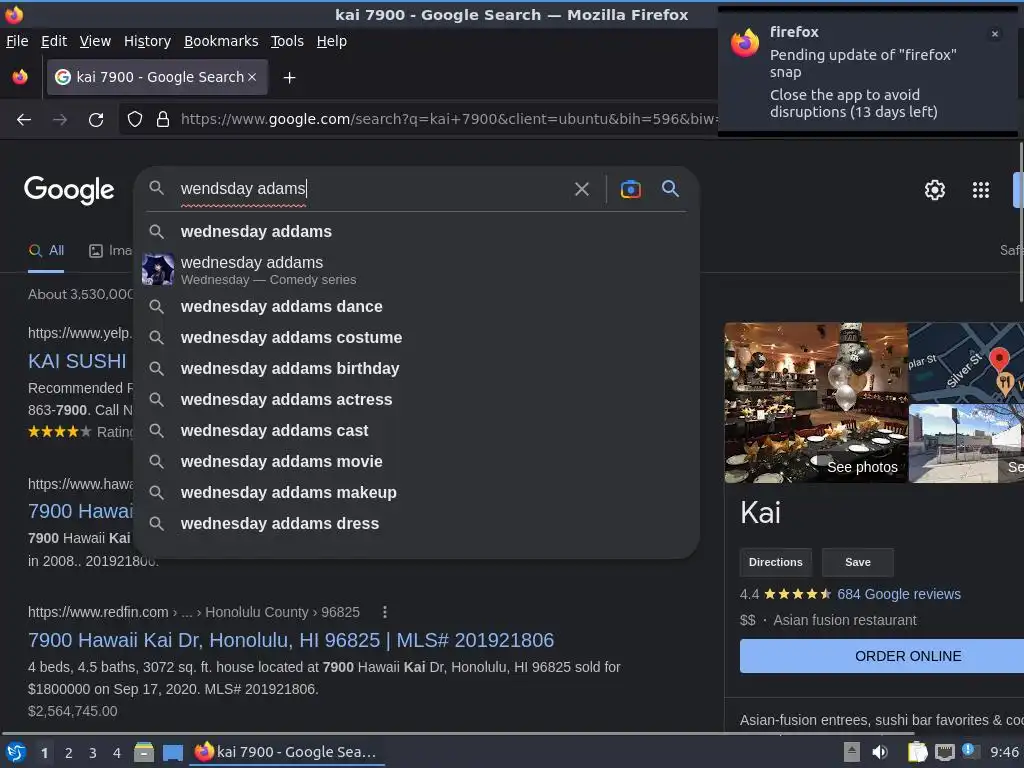Open the Bookmarks menu
Screen dimensions: 1024x768
221,41
